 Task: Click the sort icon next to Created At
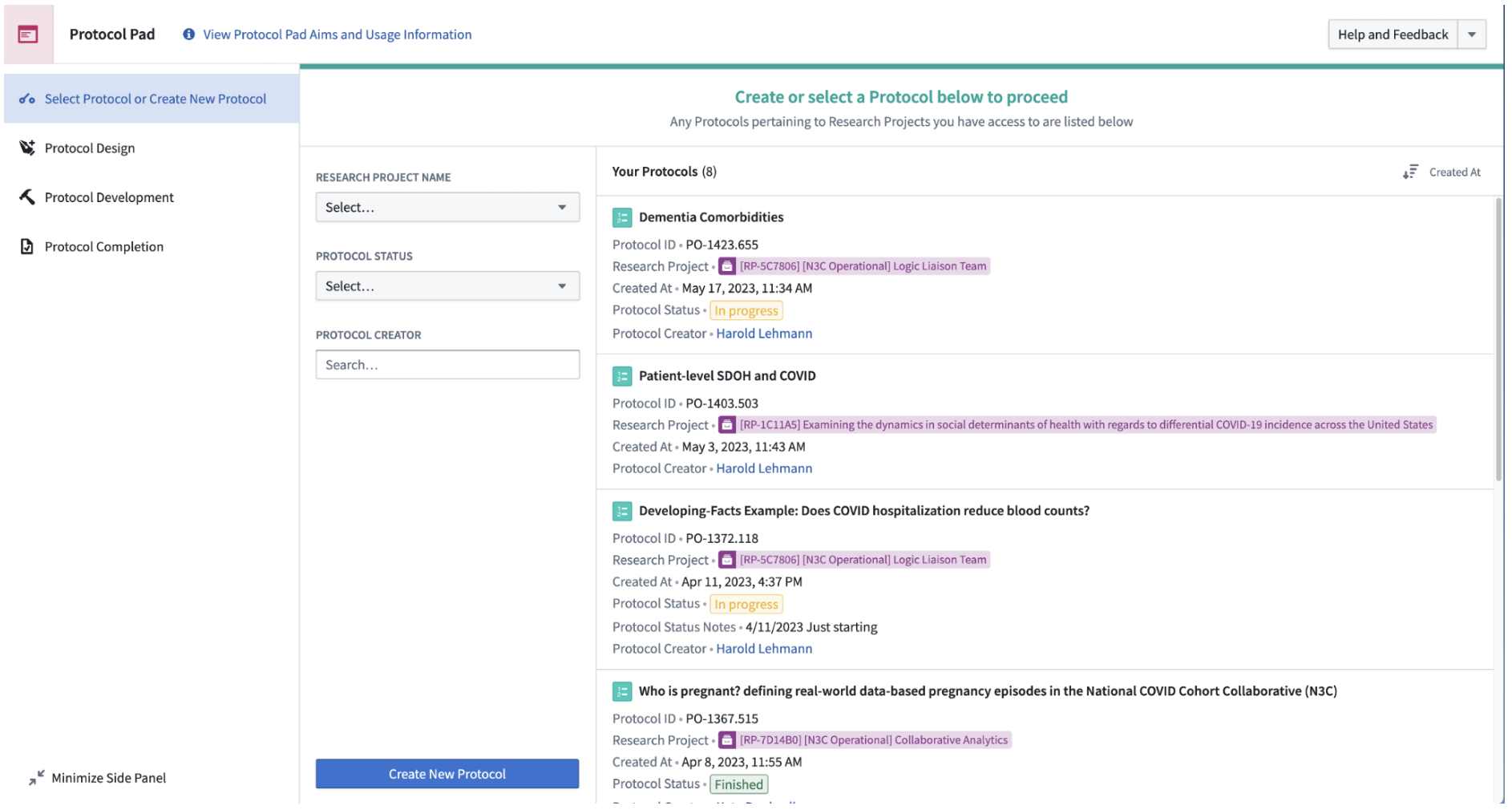[1410, 172]
